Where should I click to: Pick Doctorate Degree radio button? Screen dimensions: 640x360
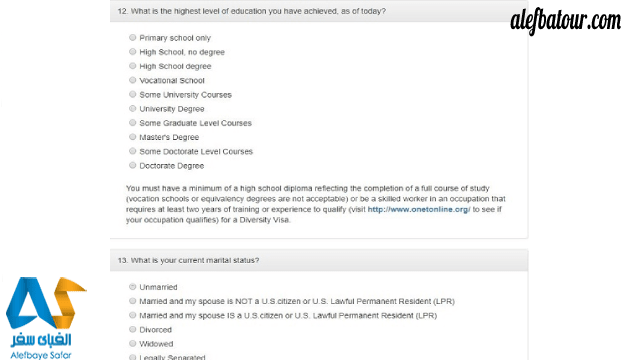(133, 165)
